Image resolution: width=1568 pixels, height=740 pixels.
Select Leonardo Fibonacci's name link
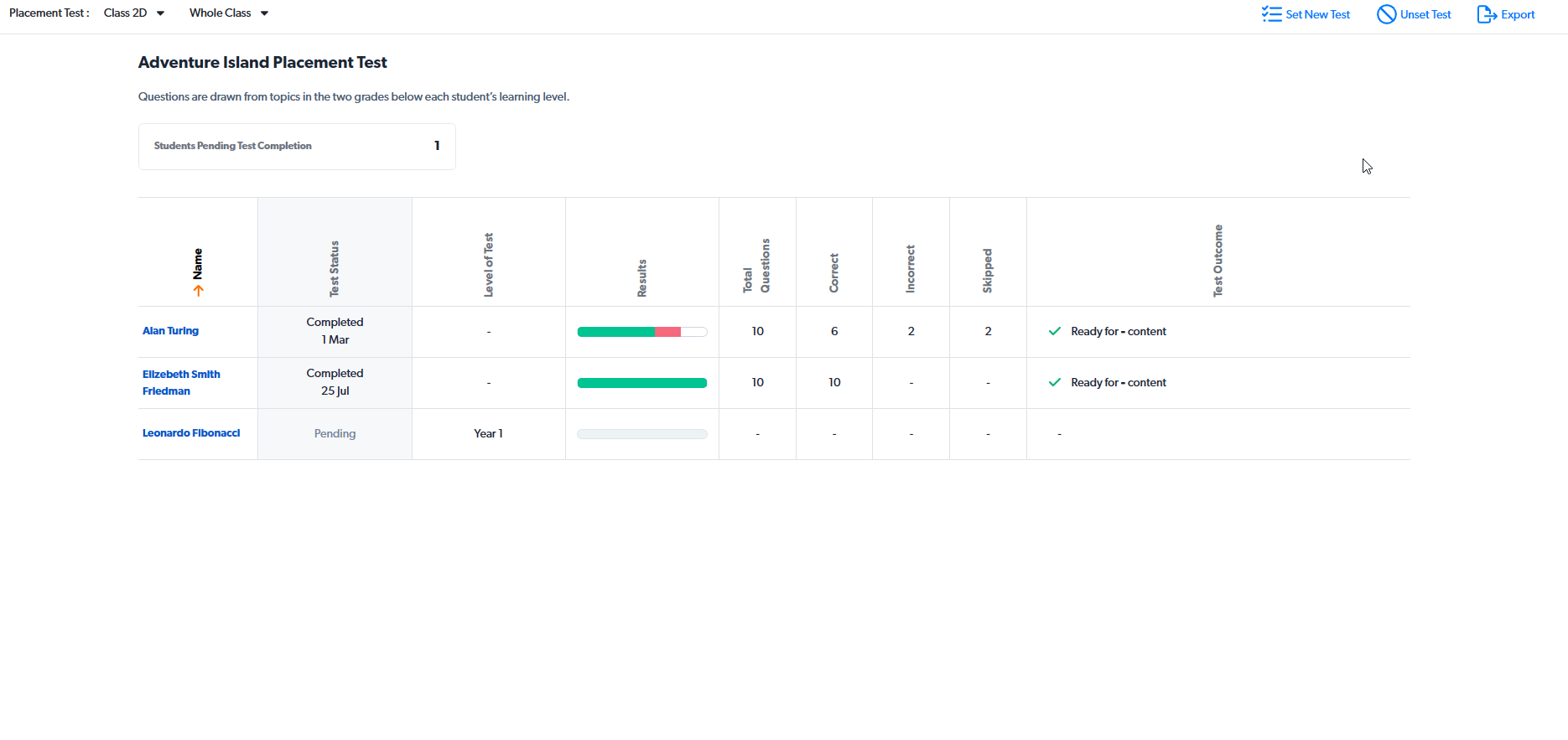coord(191,433)
